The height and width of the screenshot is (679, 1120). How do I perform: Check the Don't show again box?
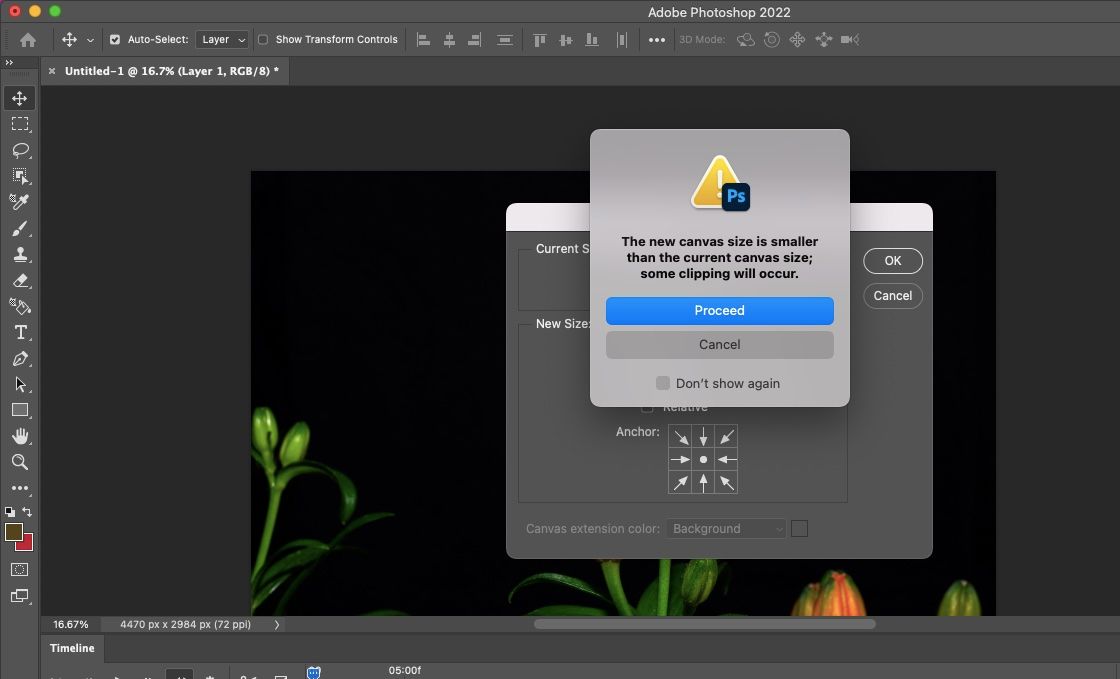pyautogui.click(x=662, y=383)
